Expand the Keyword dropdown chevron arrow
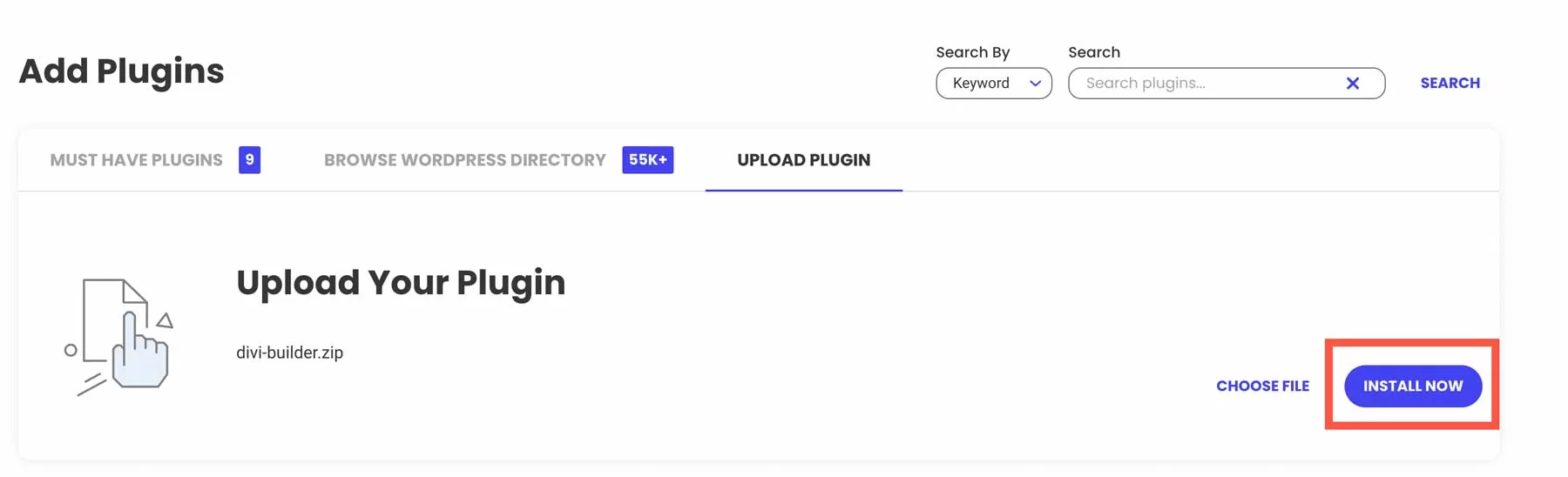Image resolution: width=1568 pixels, height=477 pixels. click(1035, 84)
